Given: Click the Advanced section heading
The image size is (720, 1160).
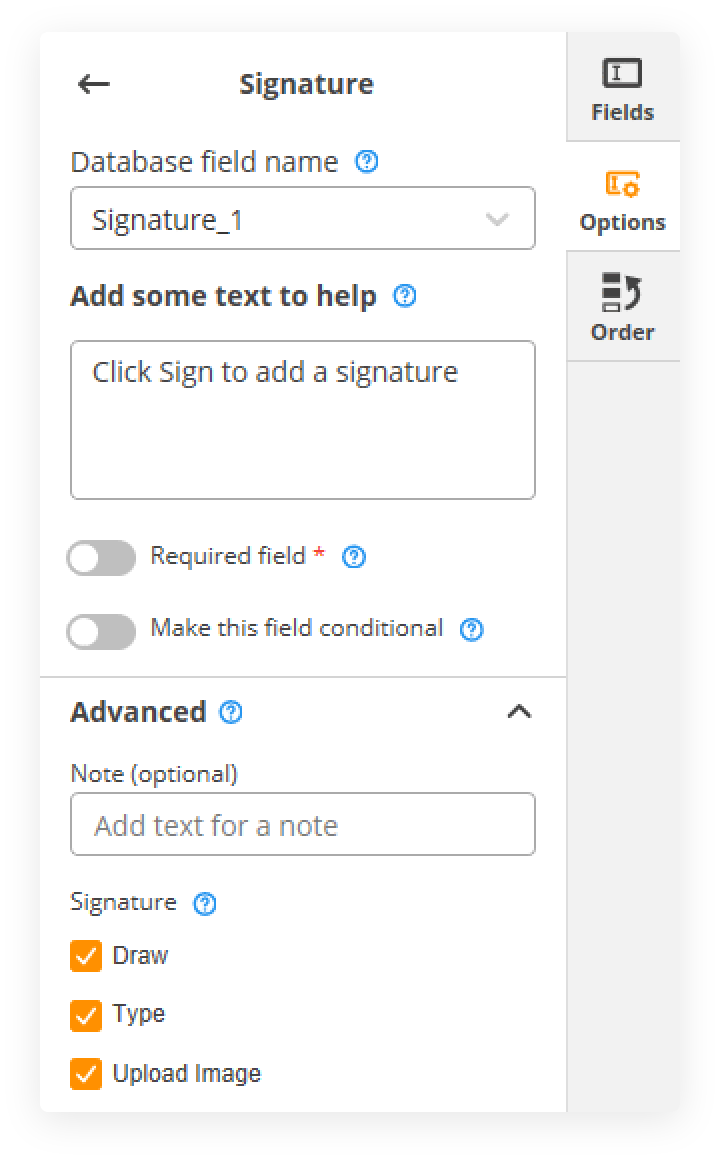Looking at the screenshot, I should (x=138, y=712).
